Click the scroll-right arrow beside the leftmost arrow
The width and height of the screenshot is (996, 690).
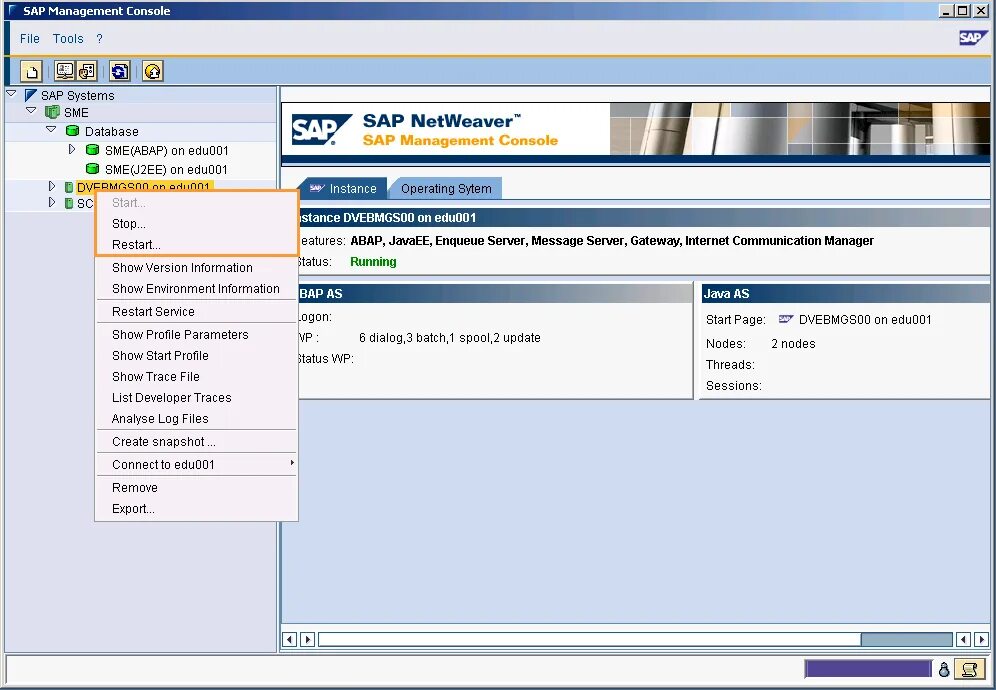pyautogui.click(x=307, y=639)
